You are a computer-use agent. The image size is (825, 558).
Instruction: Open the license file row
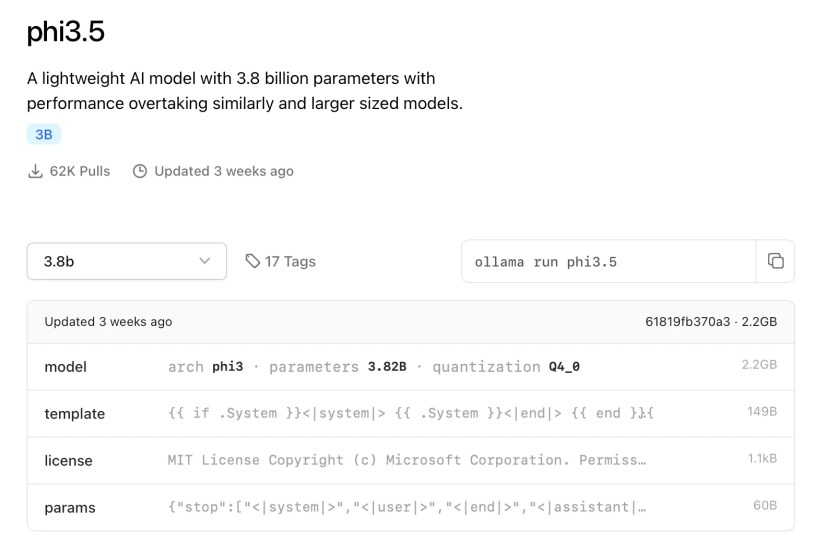(68, 461)
